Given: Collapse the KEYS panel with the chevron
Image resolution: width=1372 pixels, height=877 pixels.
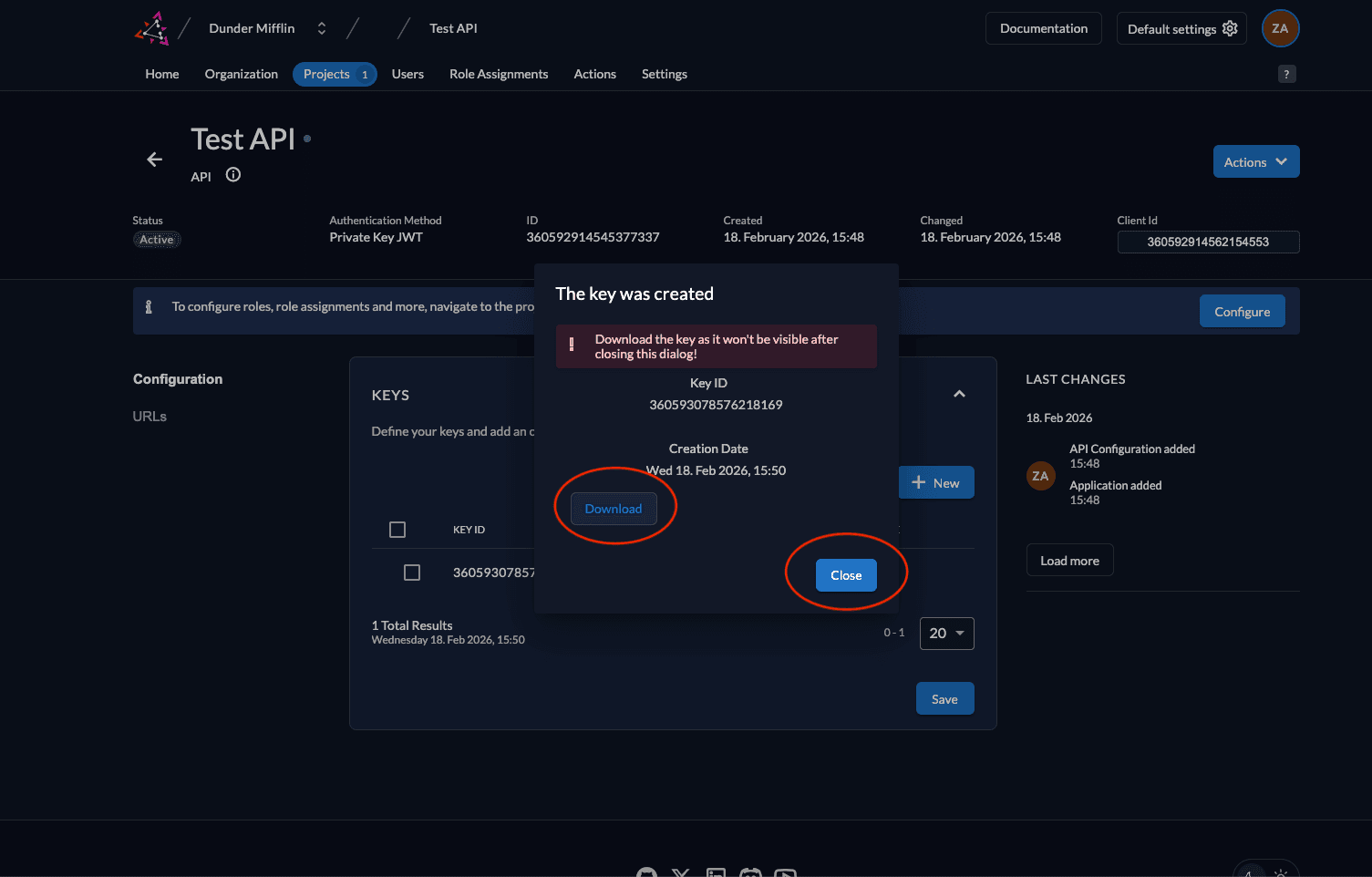Looking at the screenshot, I should pos(959,394).
